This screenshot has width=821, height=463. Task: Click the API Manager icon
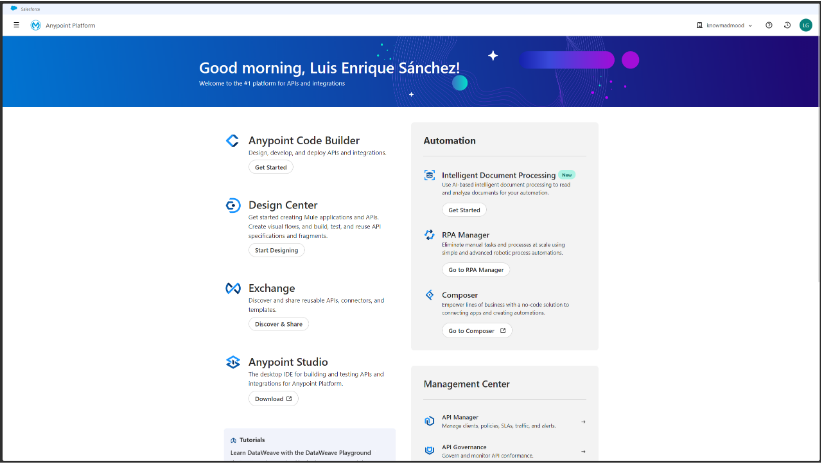[430, 420]
